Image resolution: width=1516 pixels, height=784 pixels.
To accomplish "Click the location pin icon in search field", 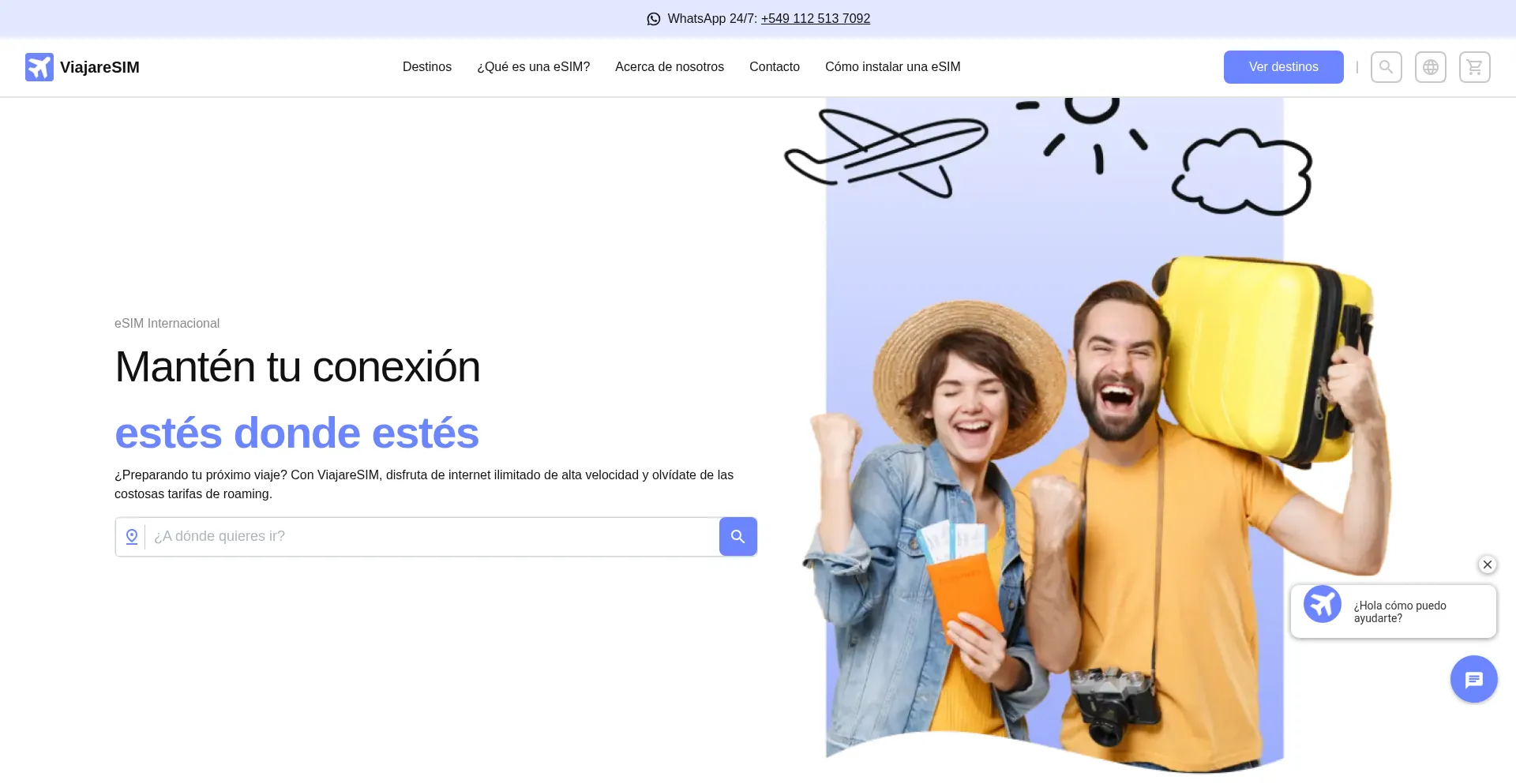I will point(132,537).
